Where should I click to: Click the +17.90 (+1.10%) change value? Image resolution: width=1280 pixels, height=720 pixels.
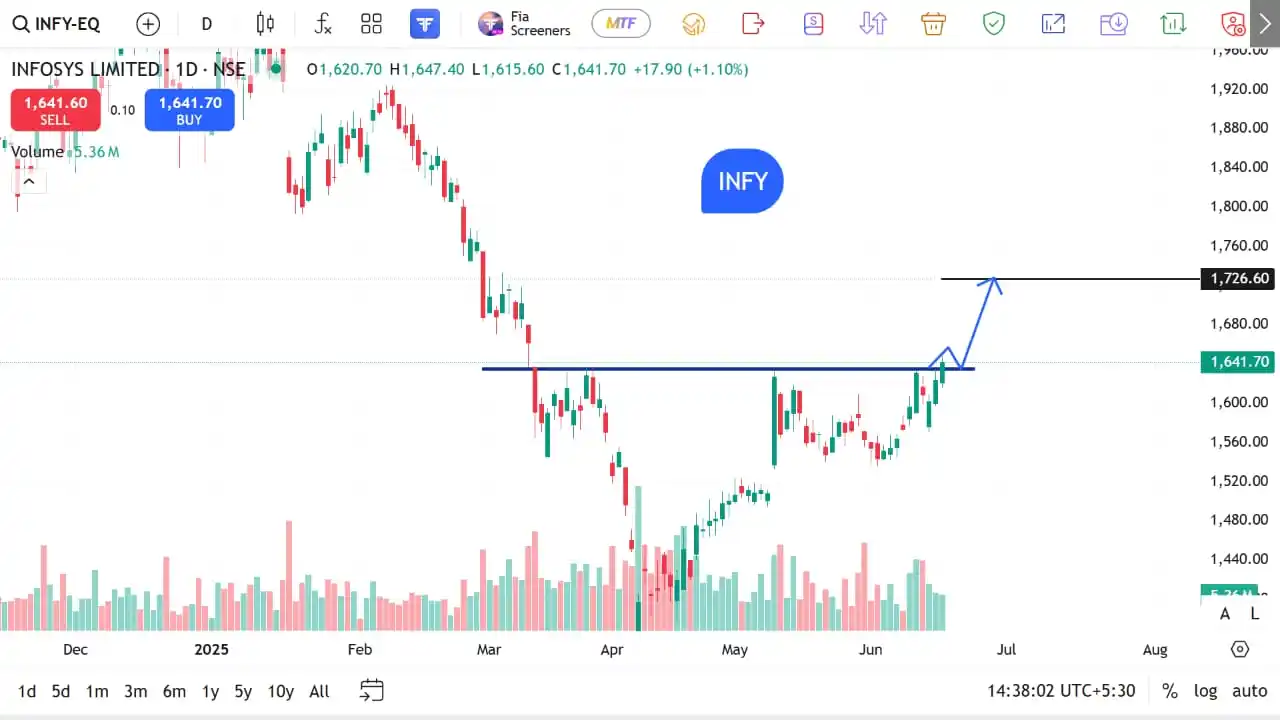tap(691, 69)
